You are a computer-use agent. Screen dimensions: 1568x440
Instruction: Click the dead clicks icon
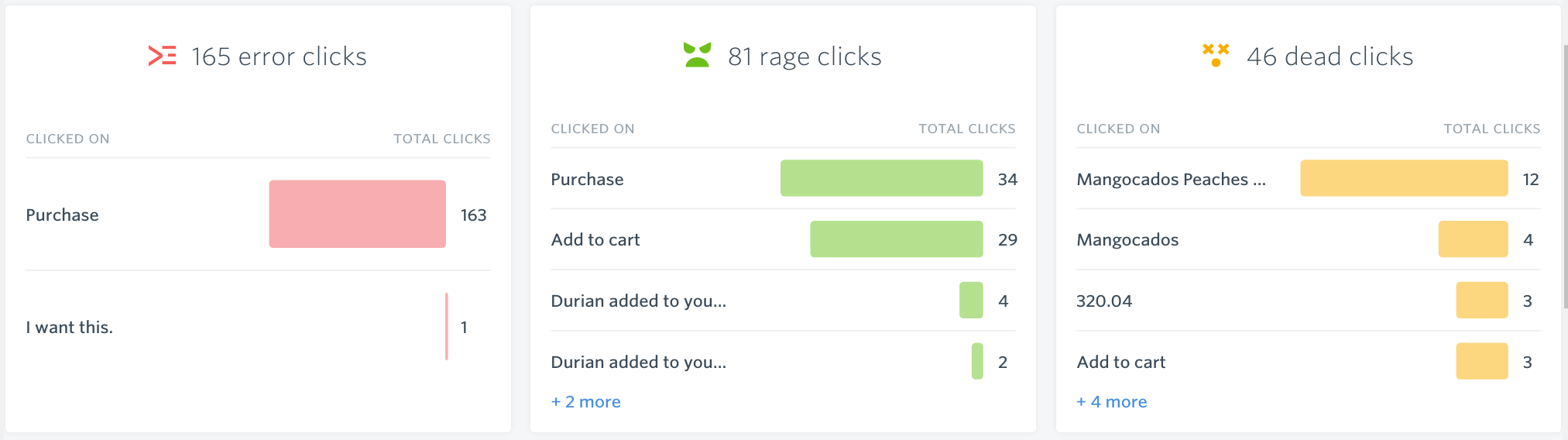(x=1216, y=55)
